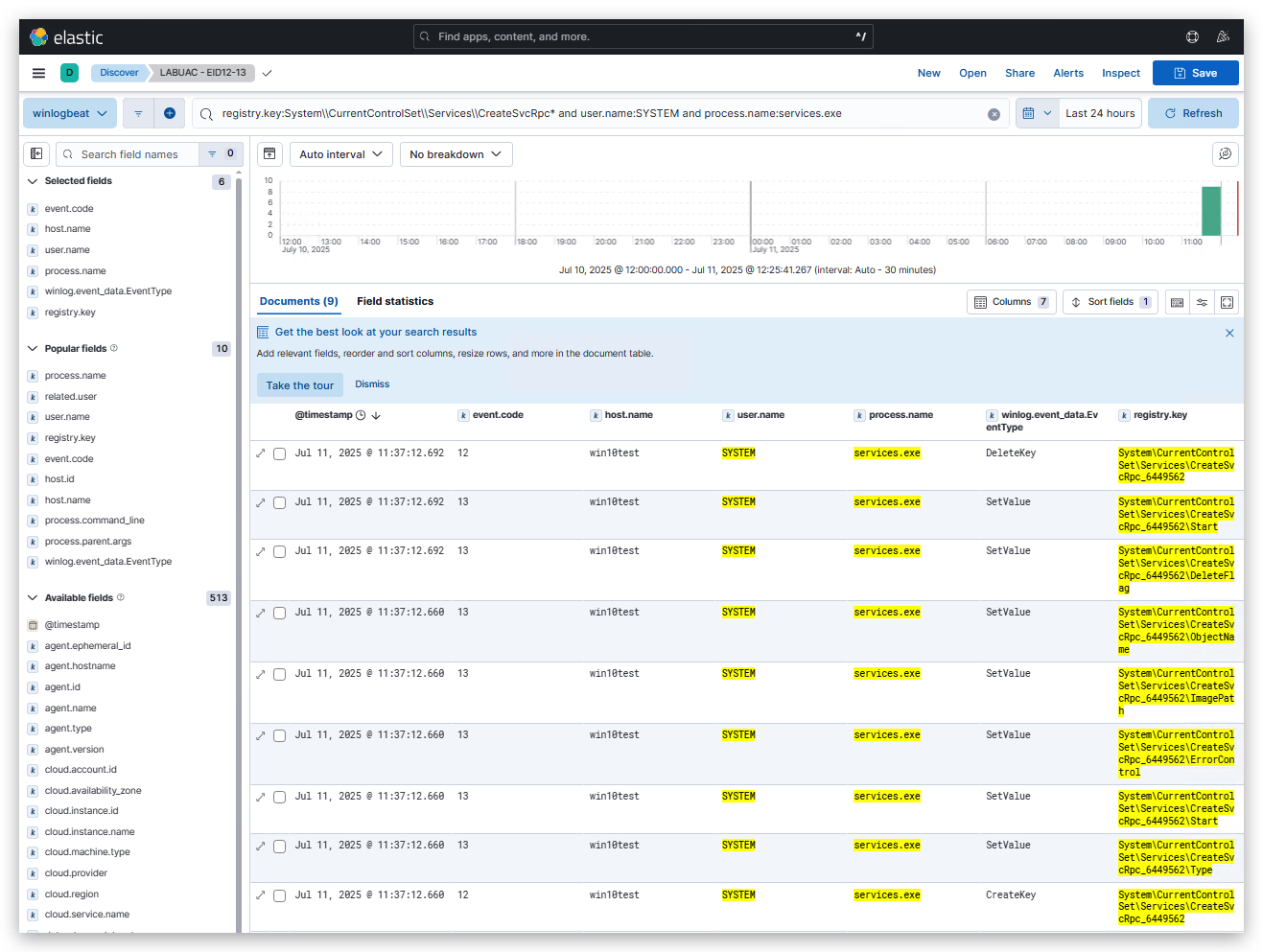1263x952 pixels.
Task: Toggle the field sidebar collapse icon
Action: click(36, 153)
